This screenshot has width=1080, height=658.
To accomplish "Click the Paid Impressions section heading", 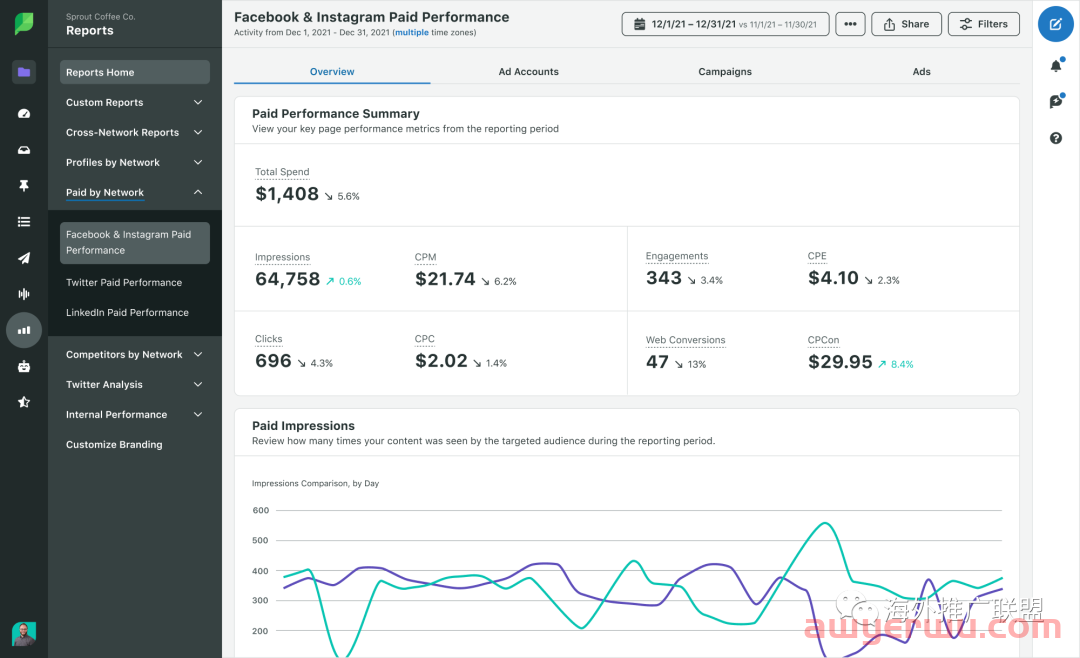I will coord(303,426).
